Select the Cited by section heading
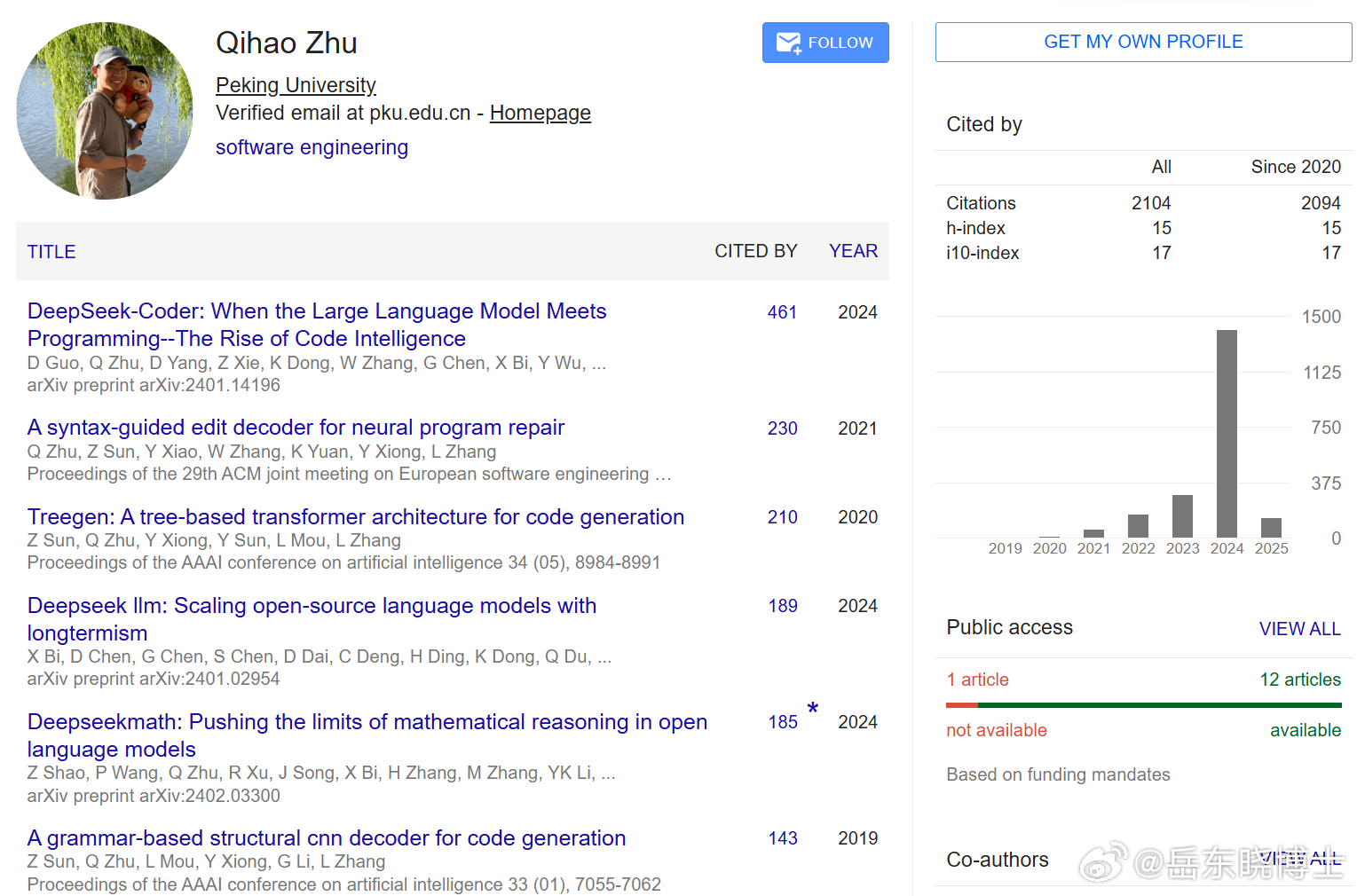The width and height of the screenshot is (1357, 896). [x=984, y=124]
